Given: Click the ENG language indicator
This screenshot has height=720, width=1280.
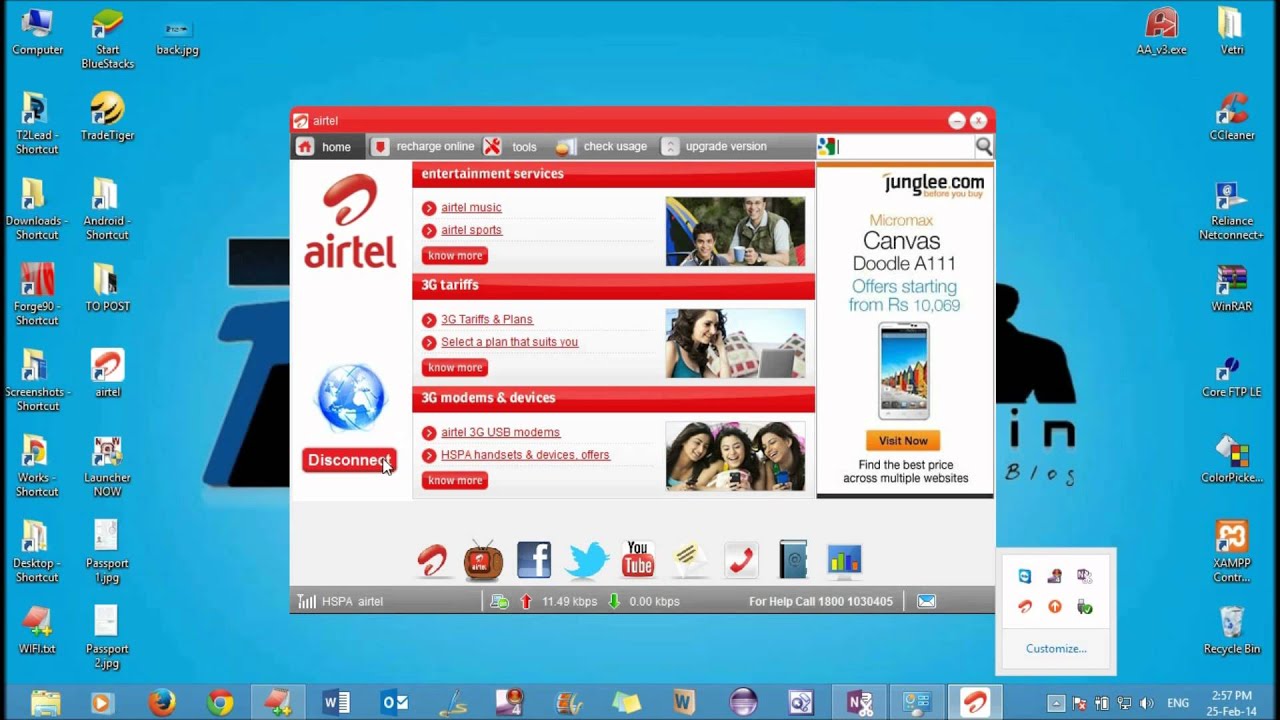Looking at the screenshot, I should click(x=1178, y=703).
